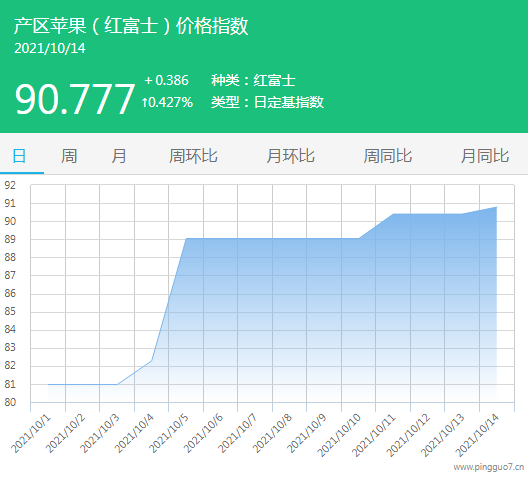Click x-axis date label 2021/10/1
Image resolution: width=528 pixels, height=478 pixels.
pyautogui.click(x=31, y=434)
